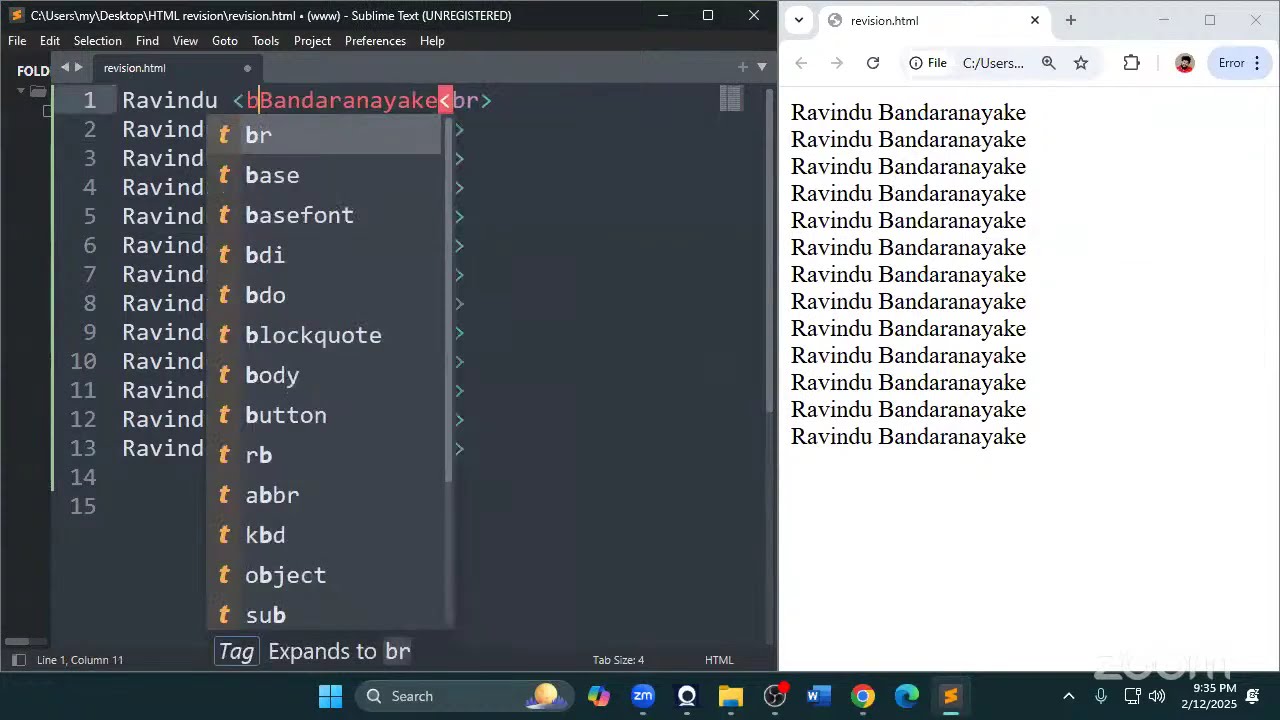
Task: Open File Explorer from the taskbar
Action: tap(731, 696)
